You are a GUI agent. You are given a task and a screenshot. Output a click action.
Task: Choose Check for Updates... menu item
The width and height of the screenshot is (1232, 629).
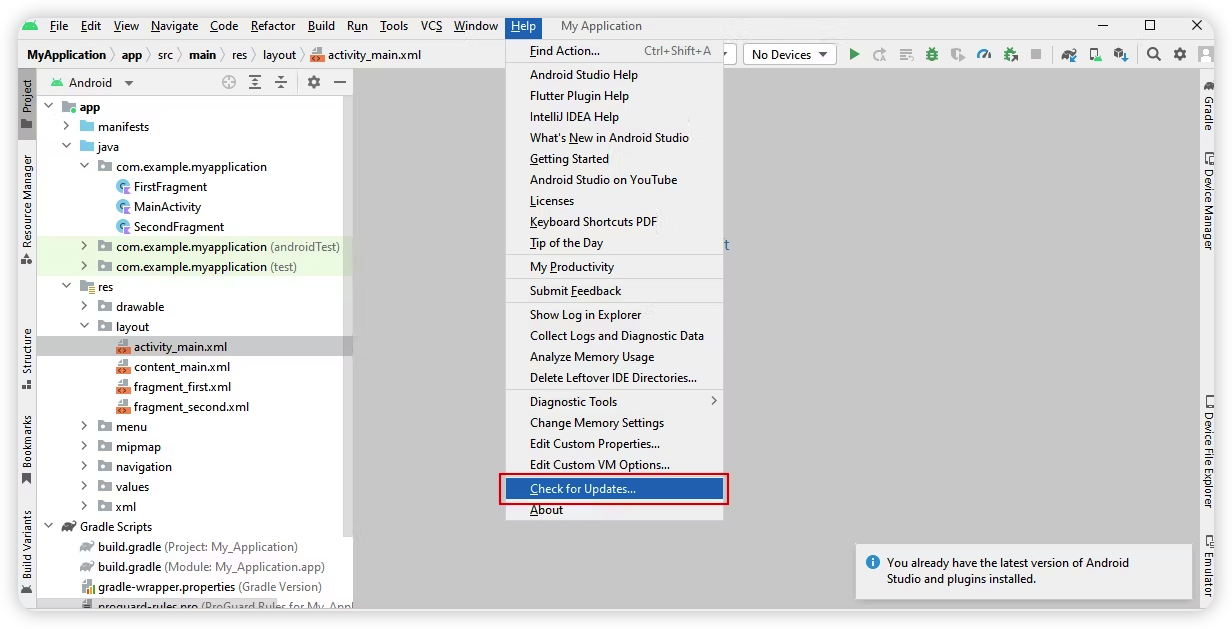click(614, 489)
